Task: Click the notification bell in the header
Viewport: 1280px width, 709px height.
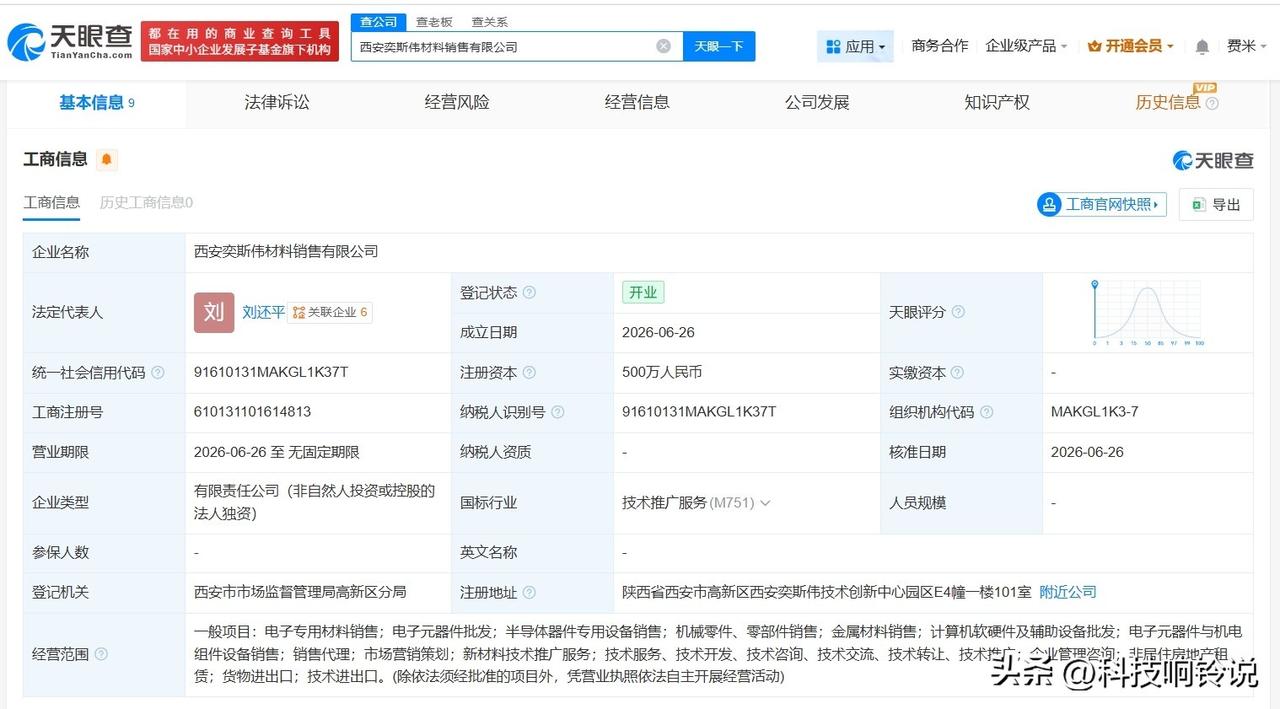Action: pos(1202,47)
